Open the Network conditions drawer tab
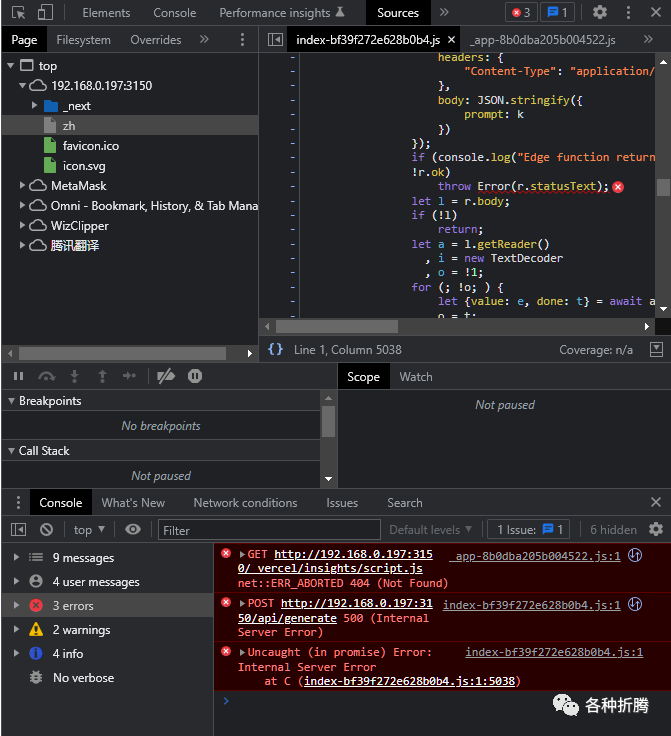Screen dimensions: 671x736 click(x=245, y=503)
